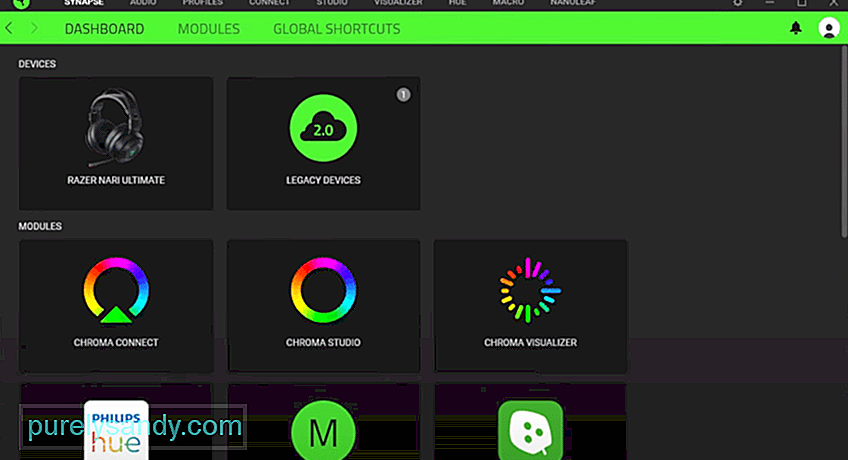Image resolution: width=848 pixels, height=460 pixels.
Task: Open the Macro module with M icon
Action: [x=323, y=422]
